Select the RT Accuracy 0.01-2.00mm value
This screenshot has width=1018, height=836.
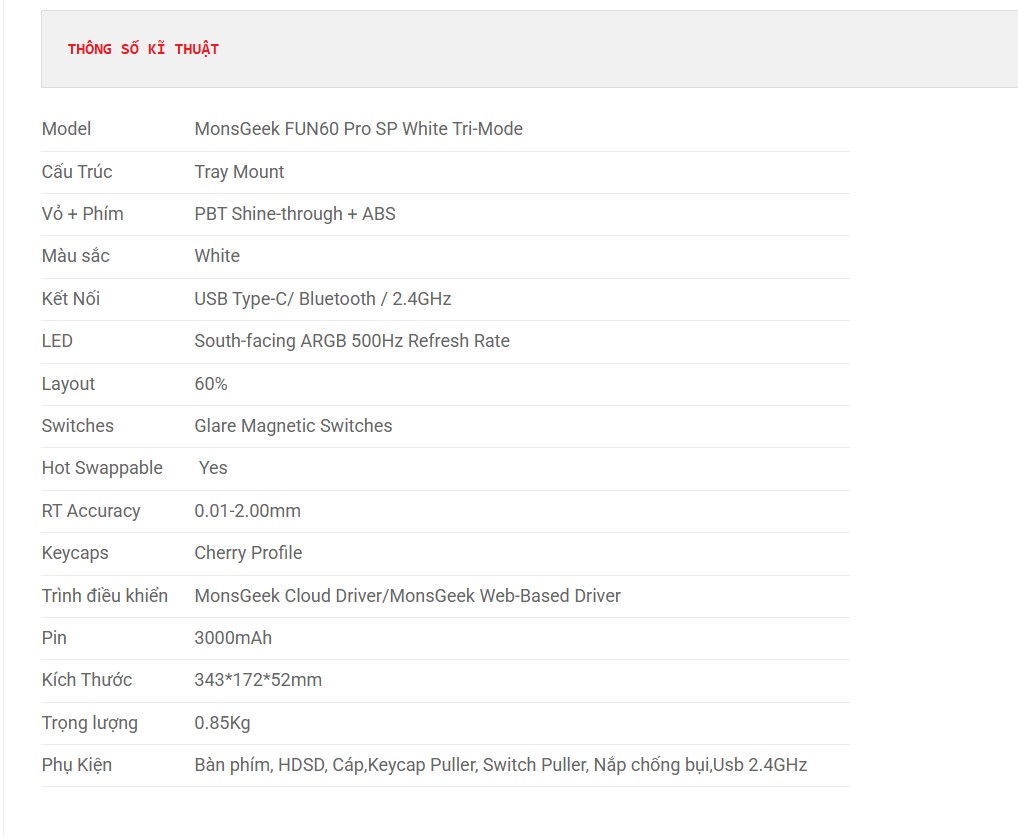(x=247, y=511)
